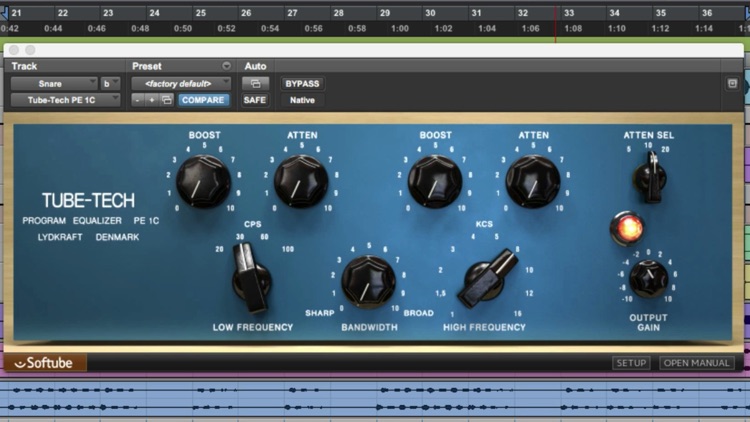Click the BANDWIDTH knob
The width and height of the screenshot is (750, 422).
point(368,282)
